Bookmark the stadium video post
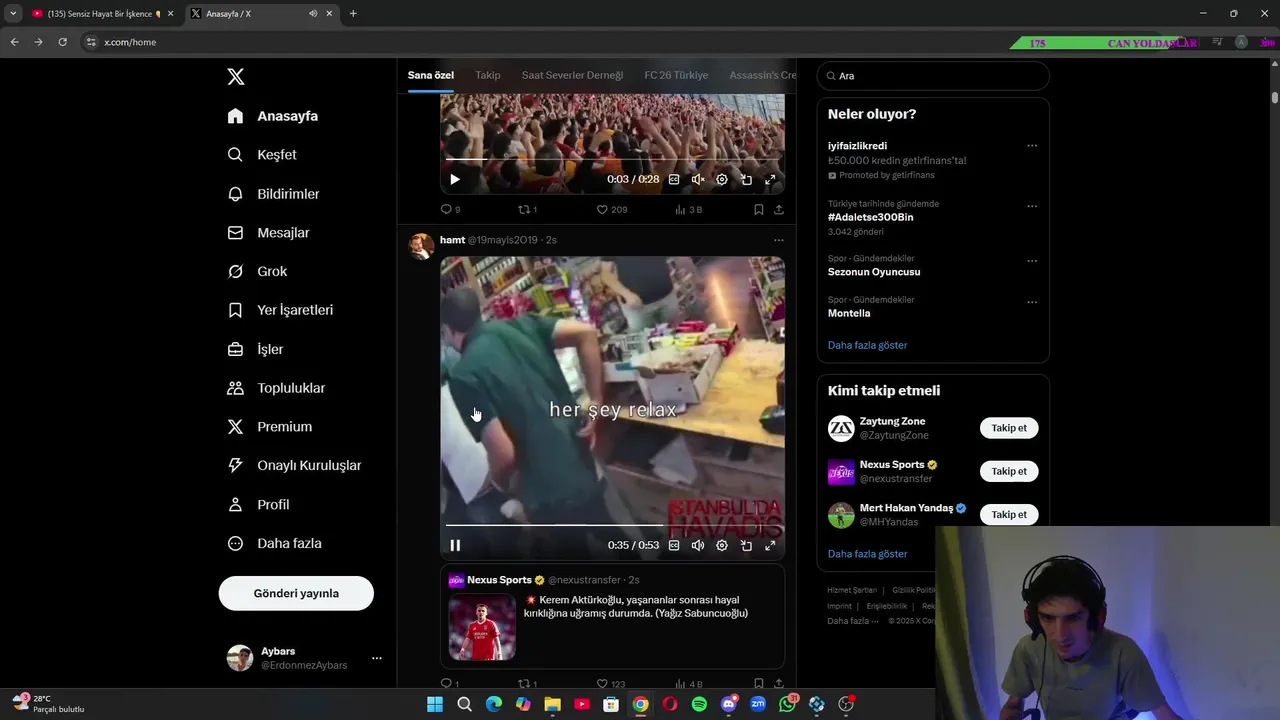 [x=759, y=210]
